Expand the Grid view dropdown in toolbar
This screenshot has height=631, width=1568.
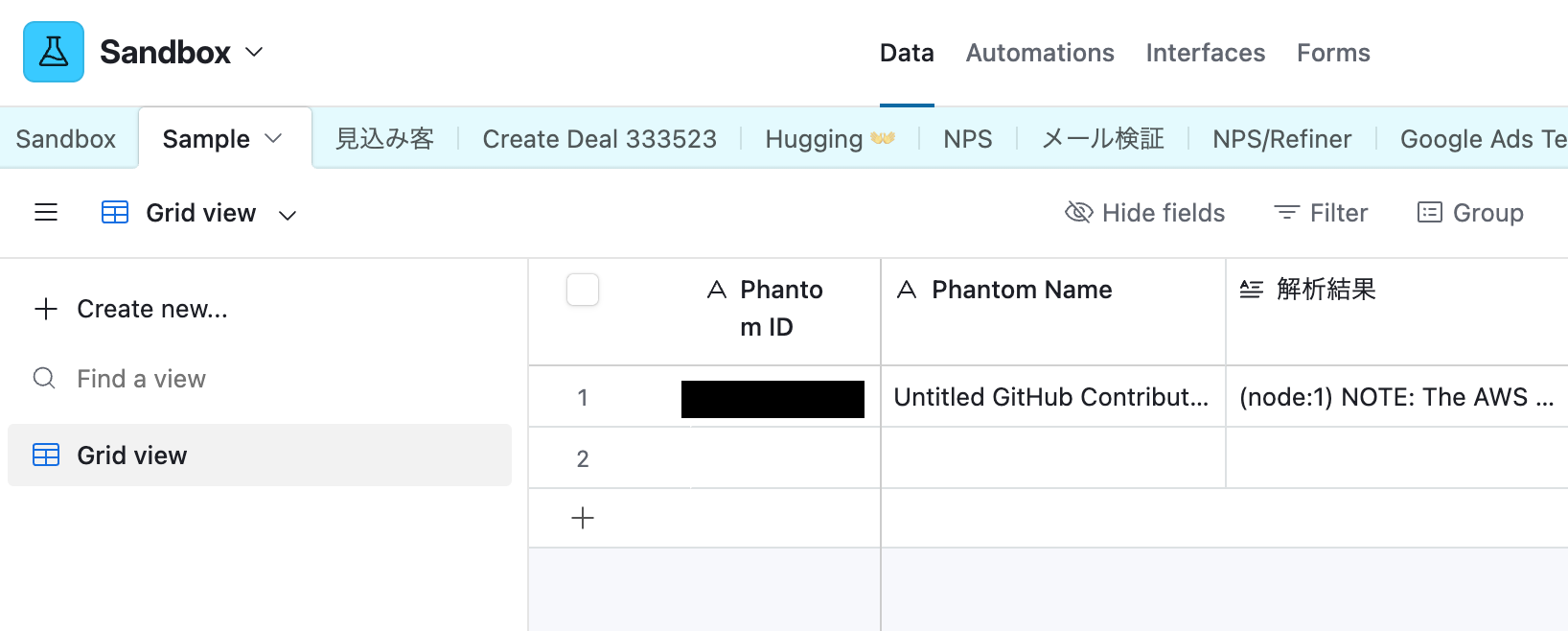pos(288,215)
